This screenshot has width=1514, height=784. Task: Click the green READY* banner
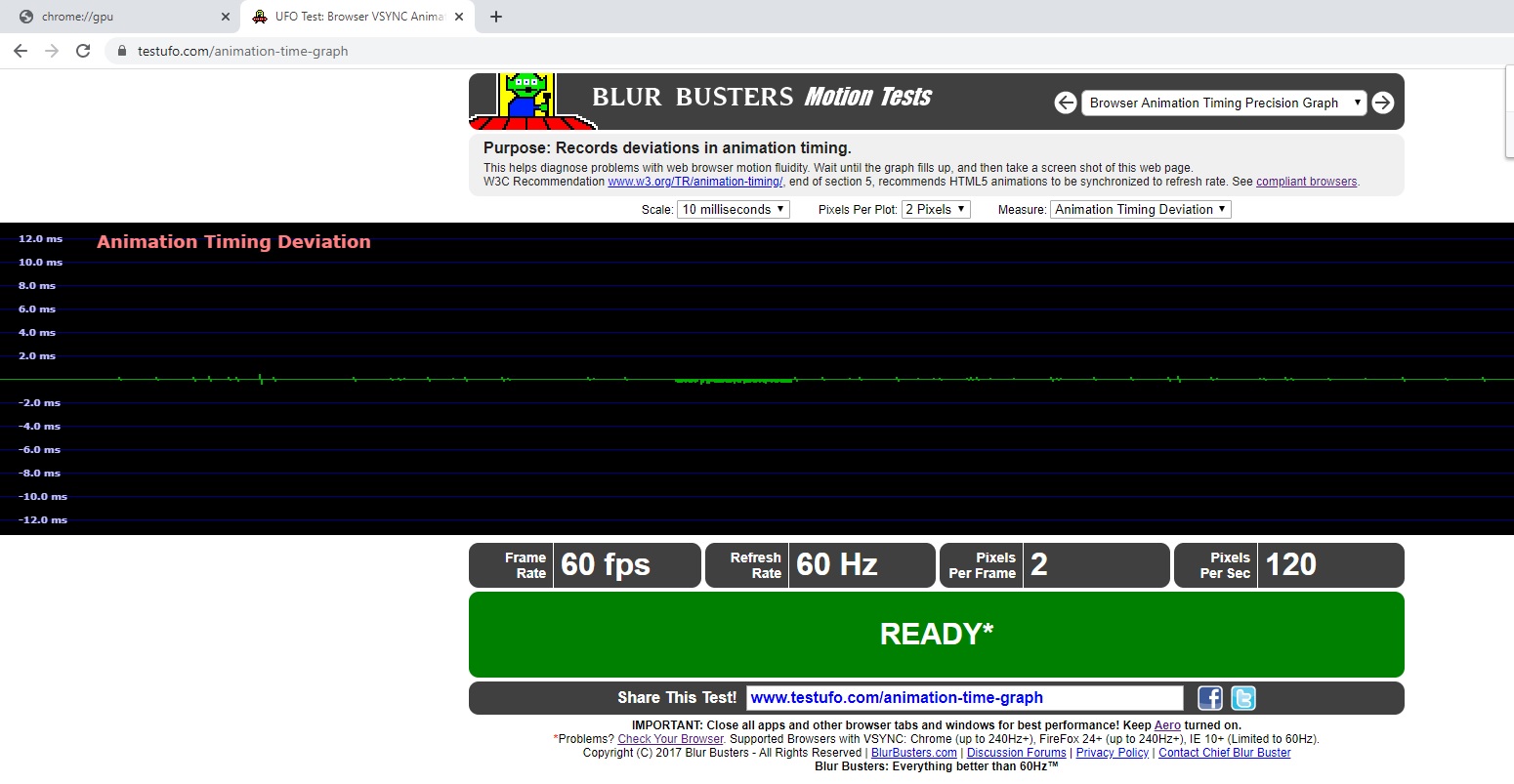tap(937, 635)
